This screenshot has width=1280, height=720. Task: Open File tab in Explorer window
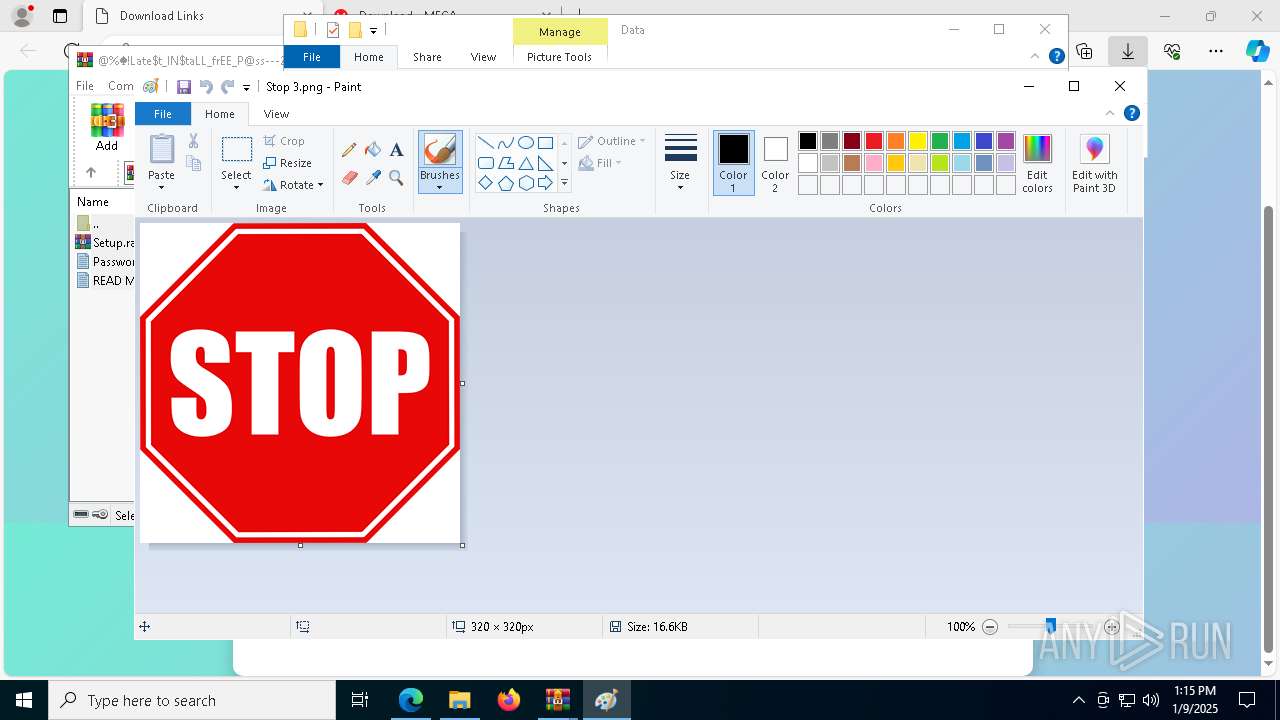312,57
